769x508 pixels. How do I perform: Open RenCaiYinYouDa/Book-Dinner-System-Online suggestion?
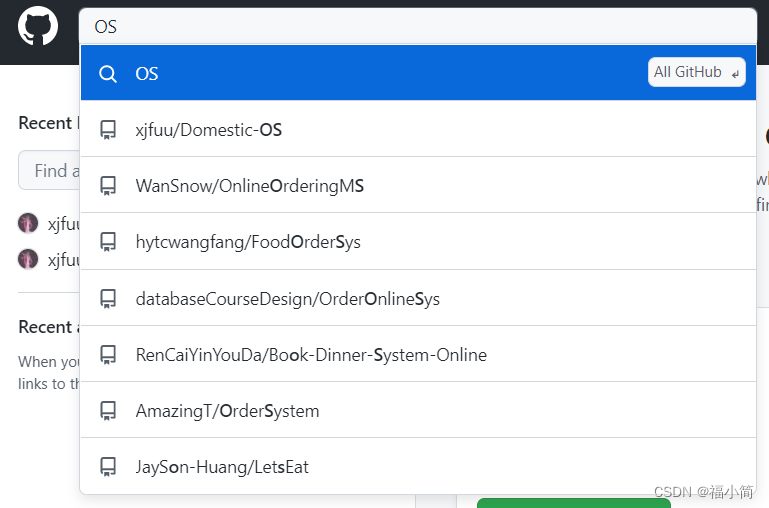coord(418,354)
